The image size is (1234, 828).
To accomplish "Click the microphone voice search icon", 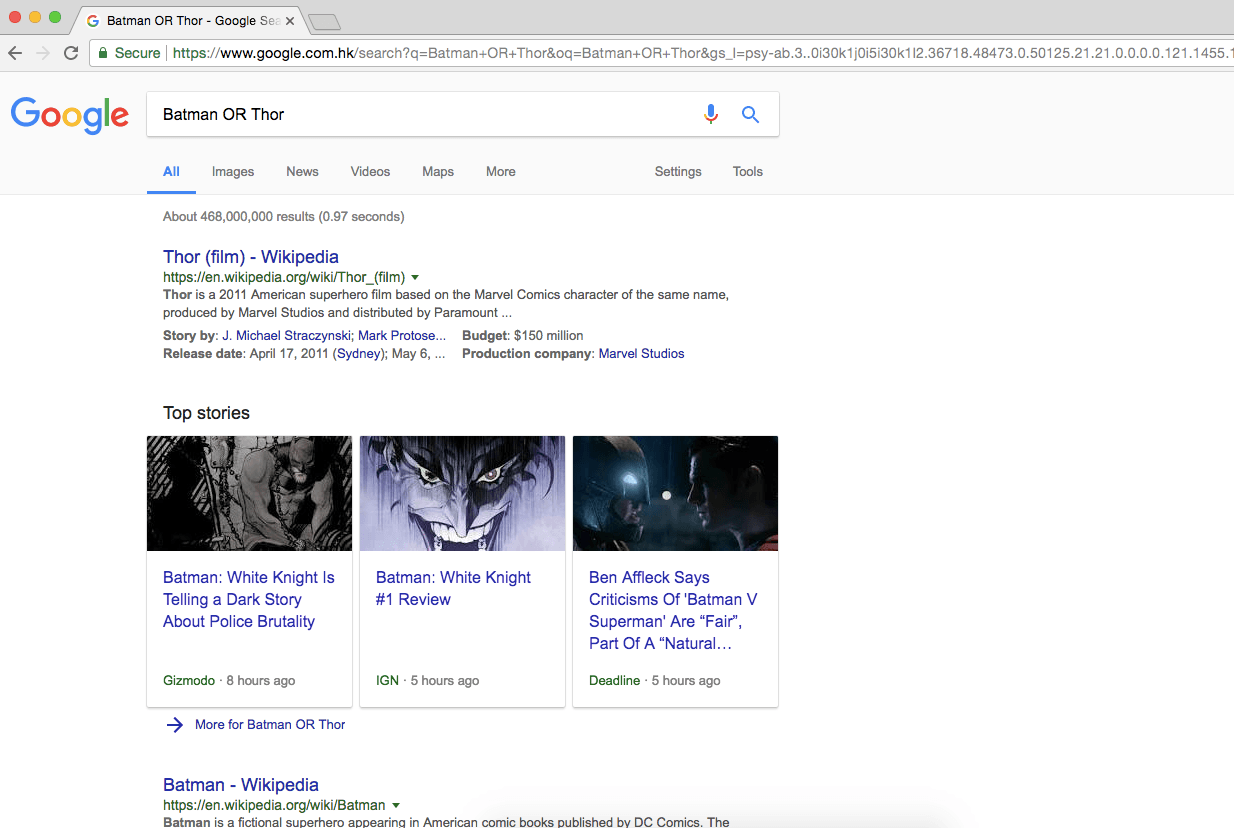I will (711, 114).
